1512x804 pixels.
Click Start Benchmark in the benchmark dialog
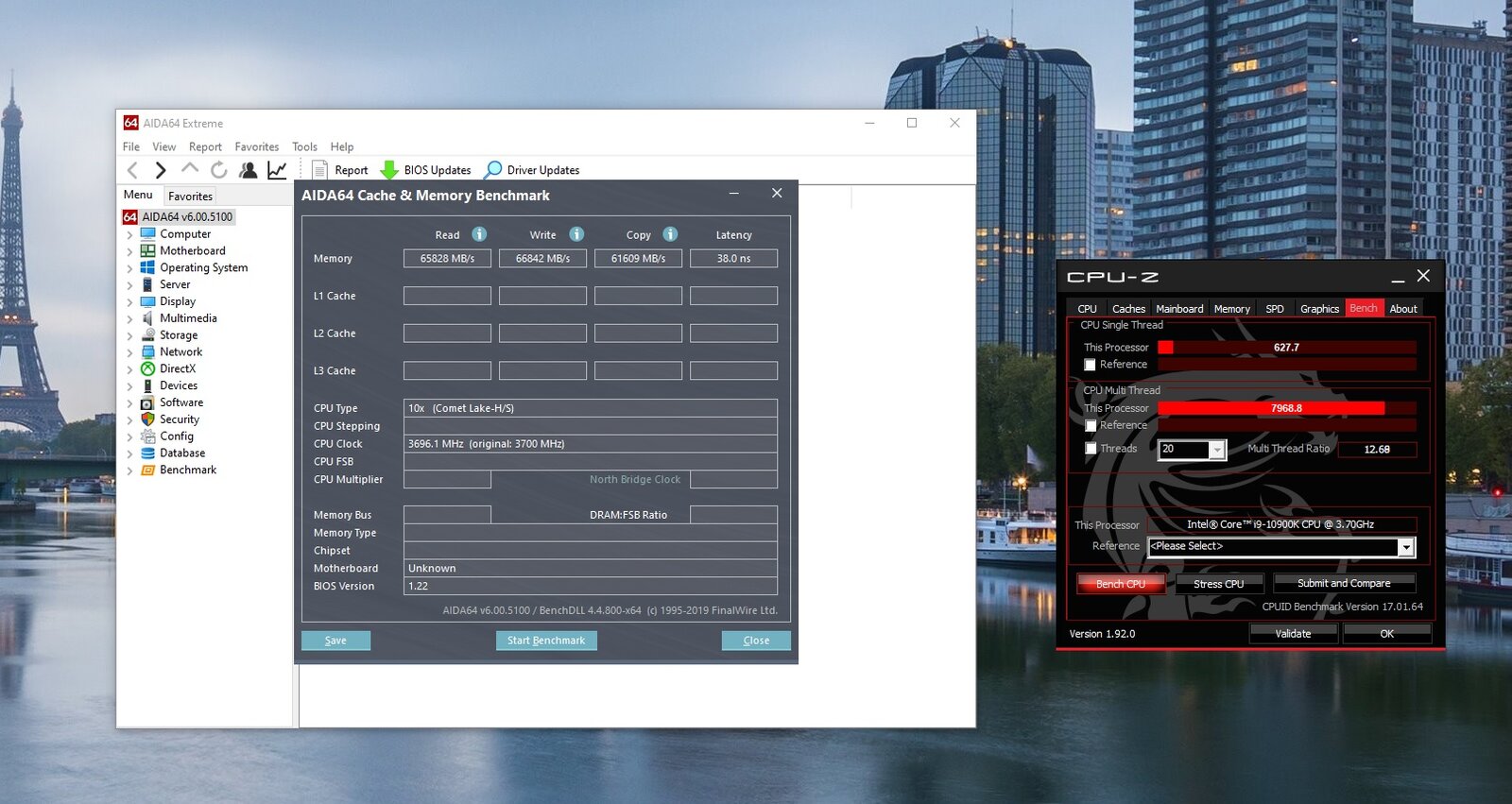coord(546,641)
